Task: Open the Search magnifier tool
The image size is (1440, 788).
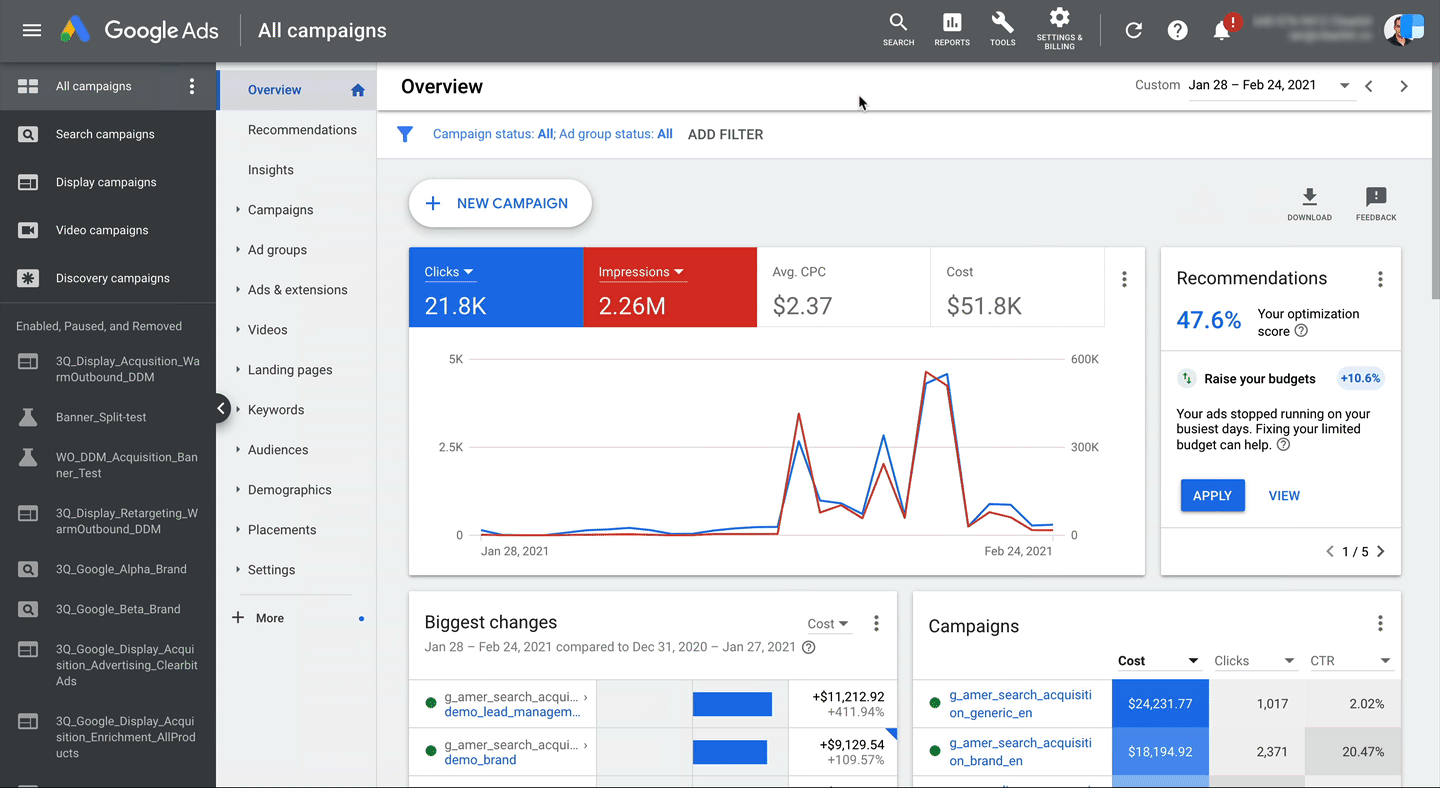Action: 898,30
